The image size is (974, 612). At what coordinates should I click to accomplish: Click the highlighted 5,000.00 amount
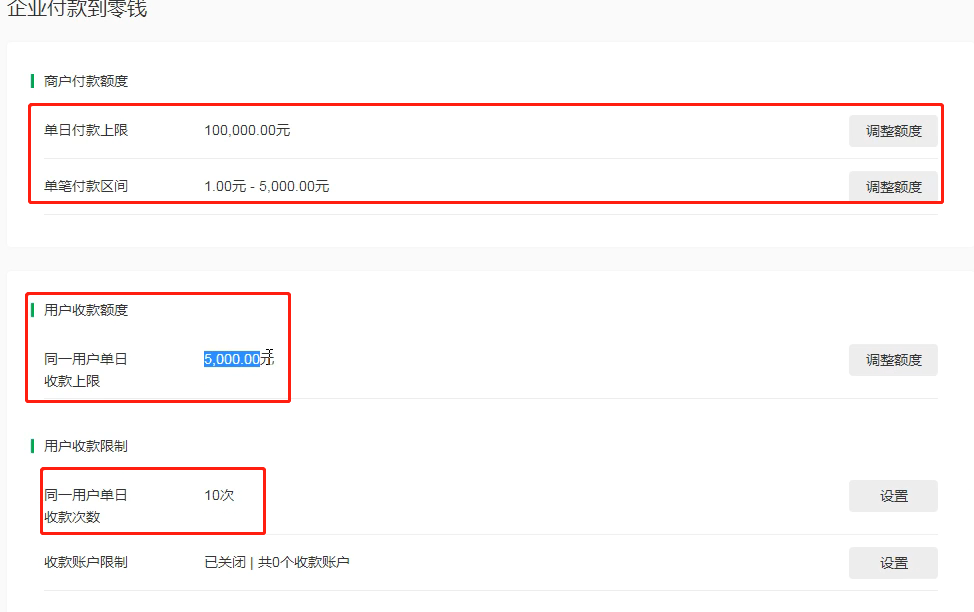(232, 359)
